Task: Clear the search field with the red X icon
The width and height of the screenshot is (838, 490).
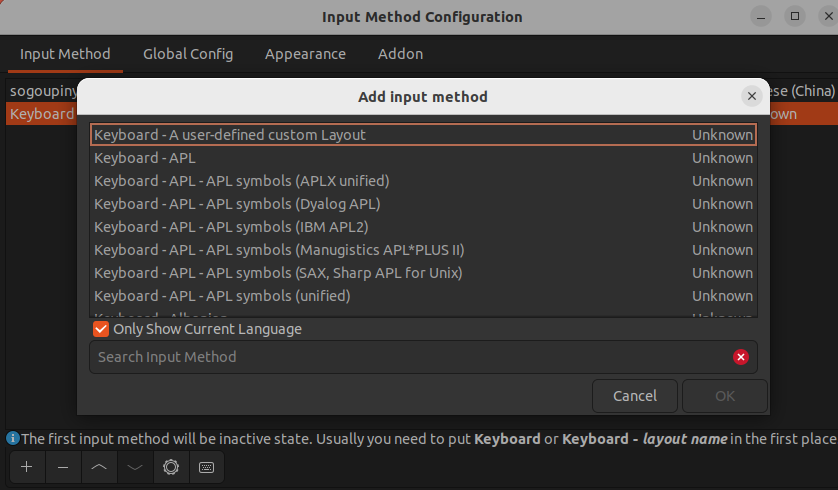Action: click(740, 357)
